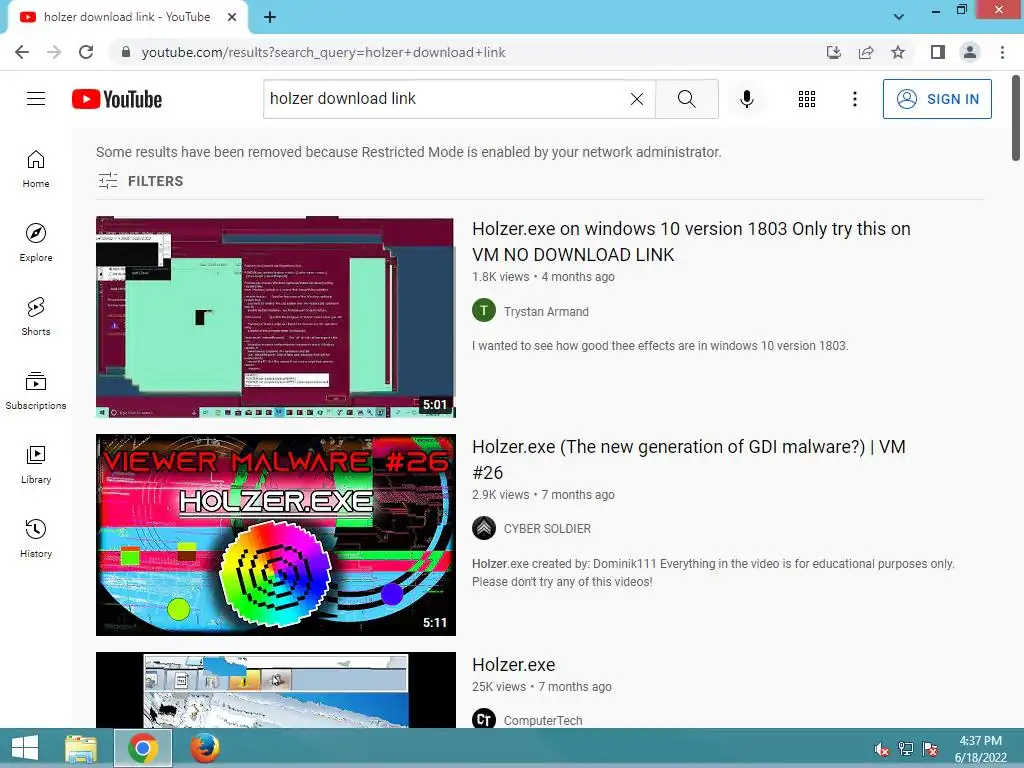Open the third Holzer.exe video thumbnail
Viewport: 1024px width, 768px height.
[x=276, y=690]
